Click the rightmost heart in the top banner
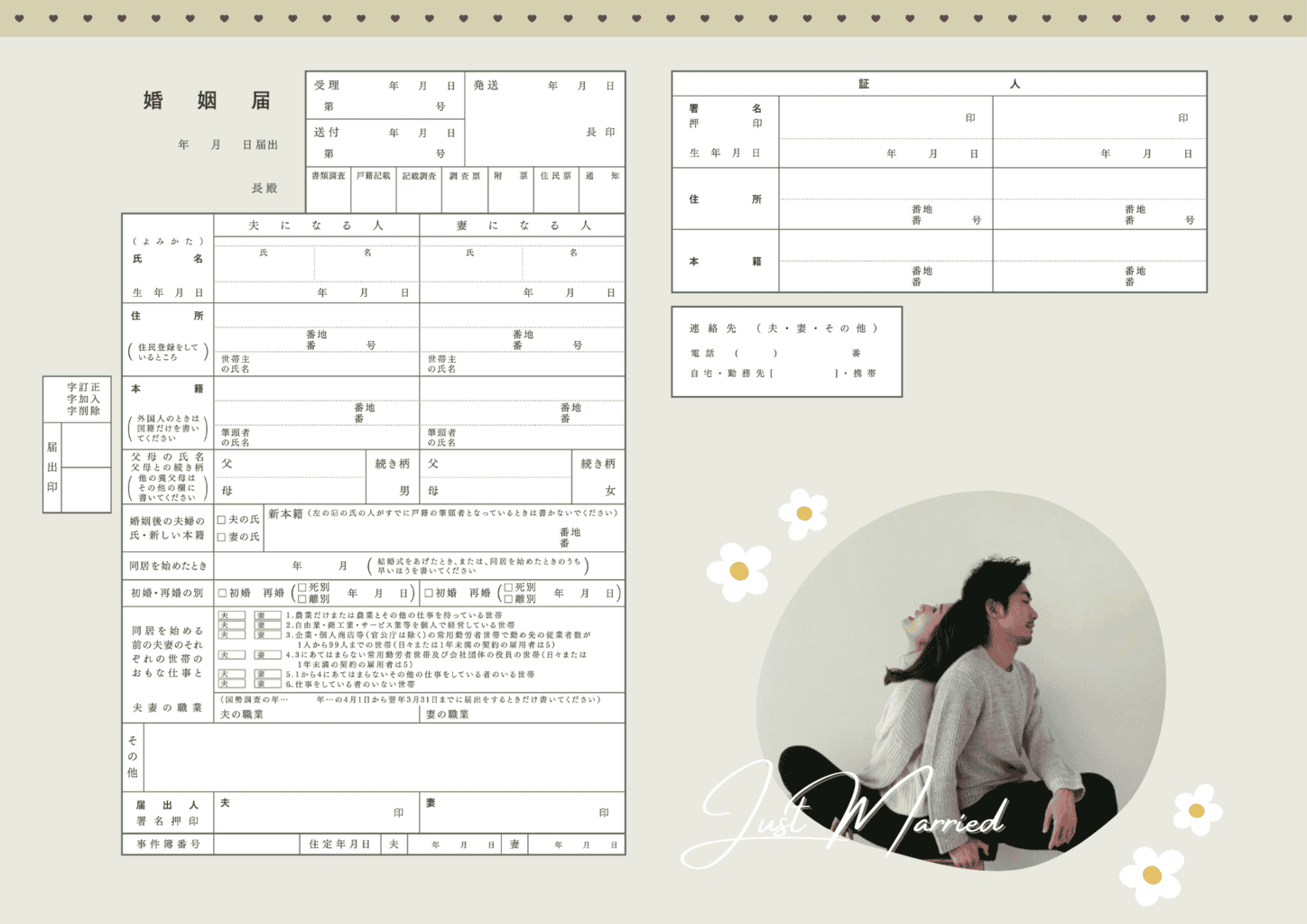 1287,18
